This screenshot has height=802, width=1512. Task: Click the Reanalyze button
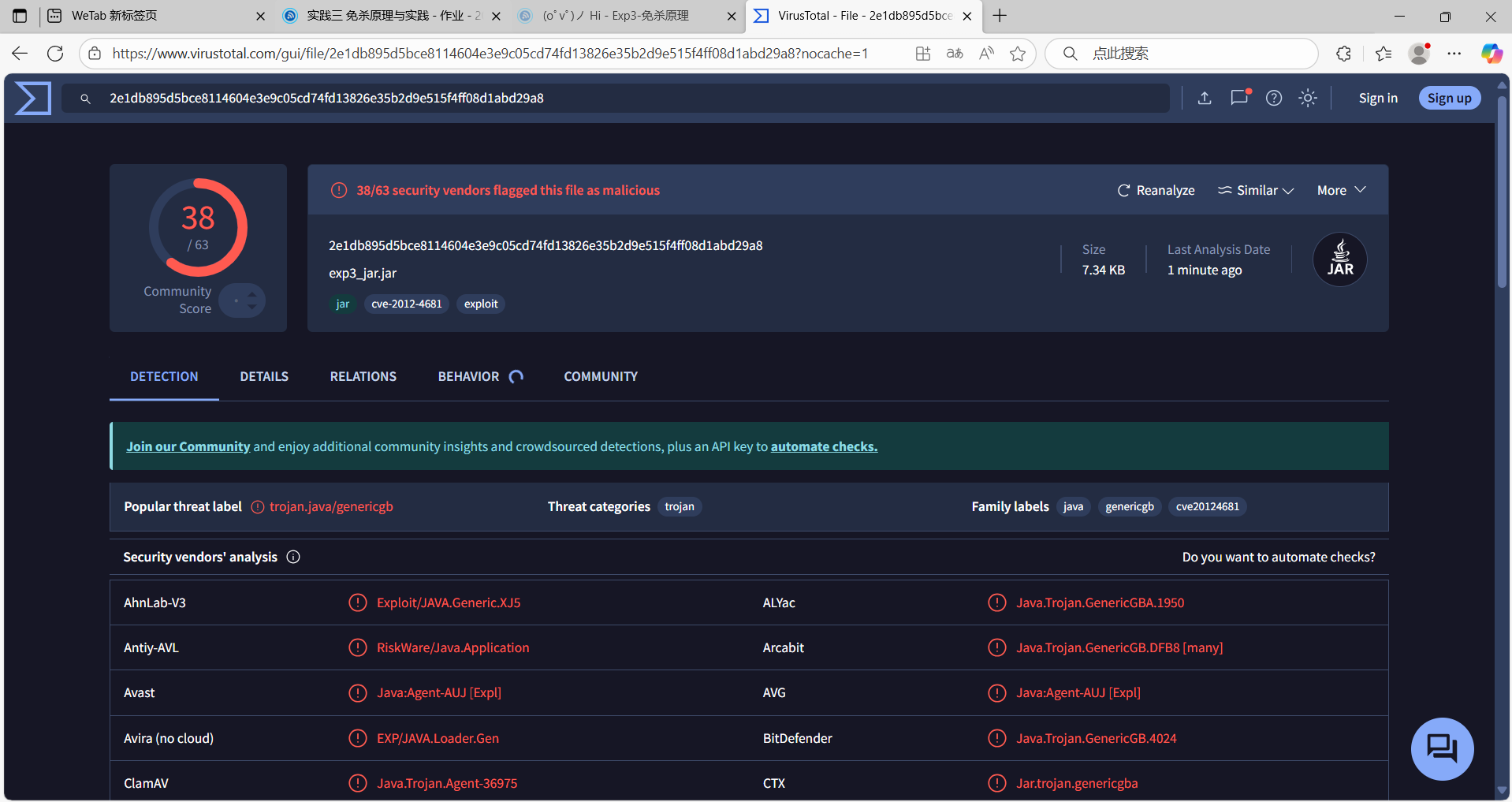pos(1156,191)
